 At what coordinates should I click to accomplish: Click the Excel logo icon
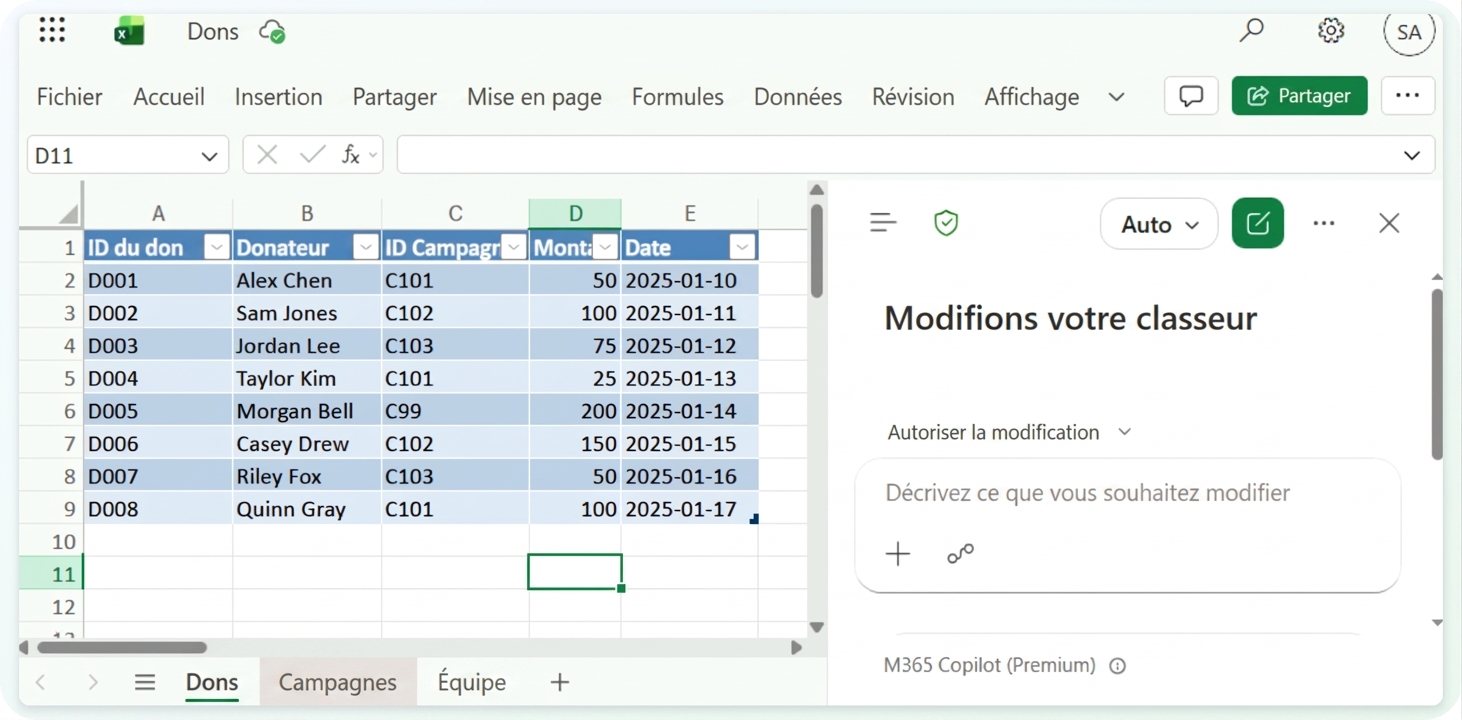pyautogui.click(x=129, y=32)
